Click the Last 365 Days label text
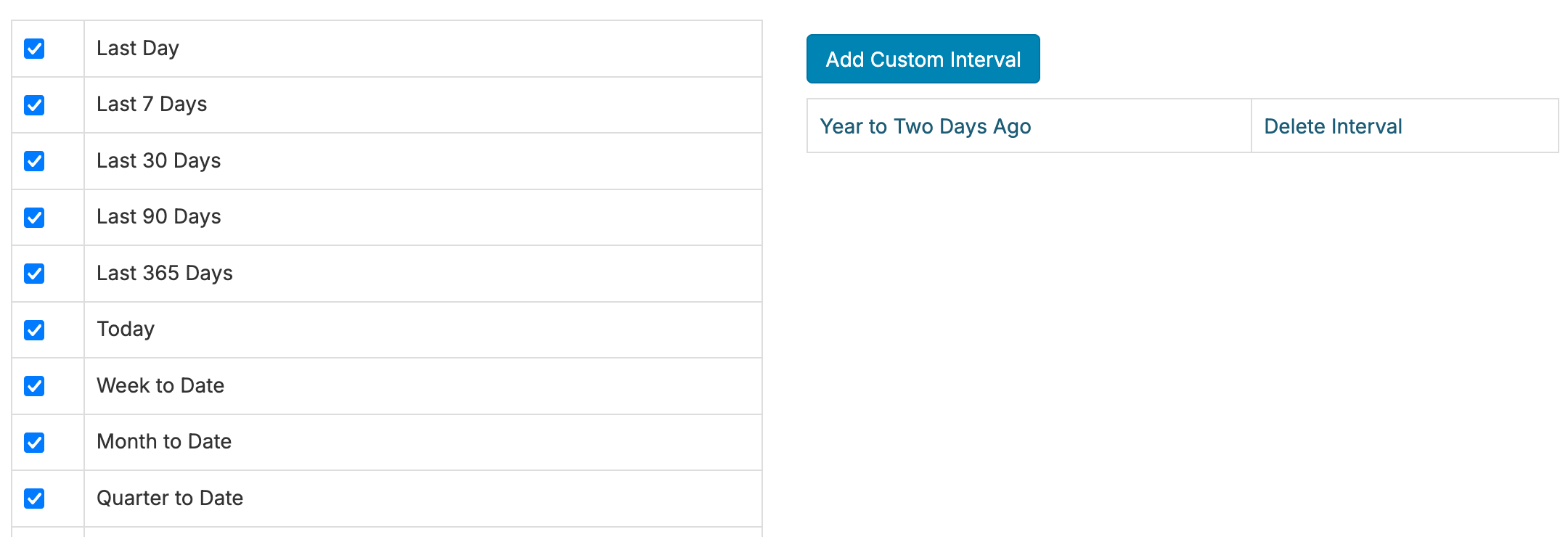 [x=164, y=273]
